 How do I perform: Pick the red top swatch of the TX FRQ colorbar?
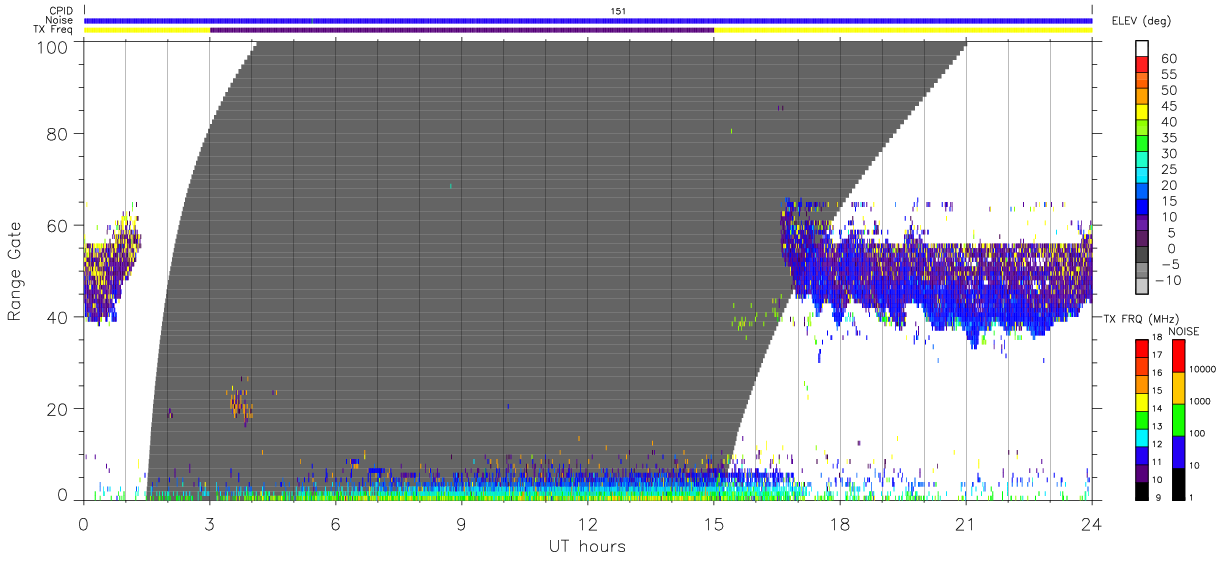click(1142, 348)
